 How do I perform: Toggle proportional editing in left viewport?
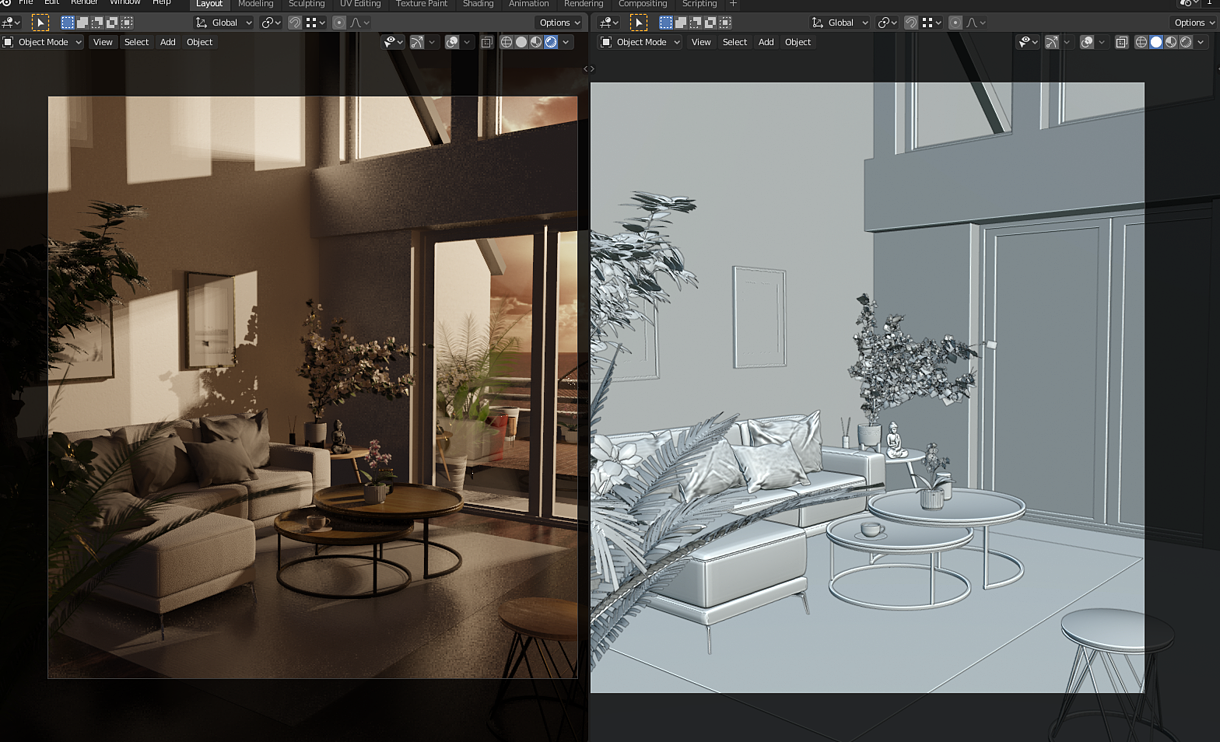339,22
